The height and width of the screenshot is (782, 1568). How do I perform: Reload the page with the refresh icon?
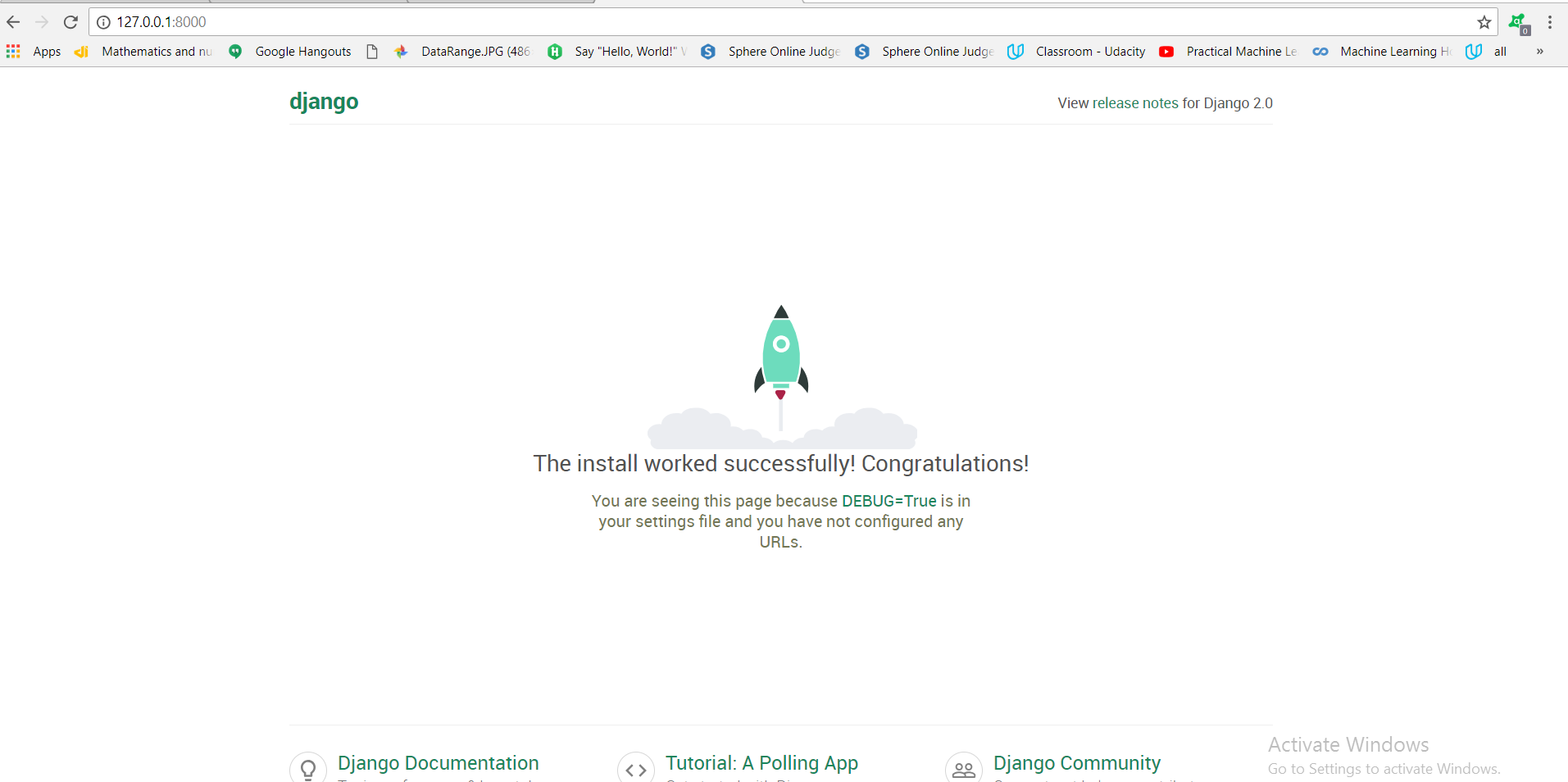pos(70,22)
